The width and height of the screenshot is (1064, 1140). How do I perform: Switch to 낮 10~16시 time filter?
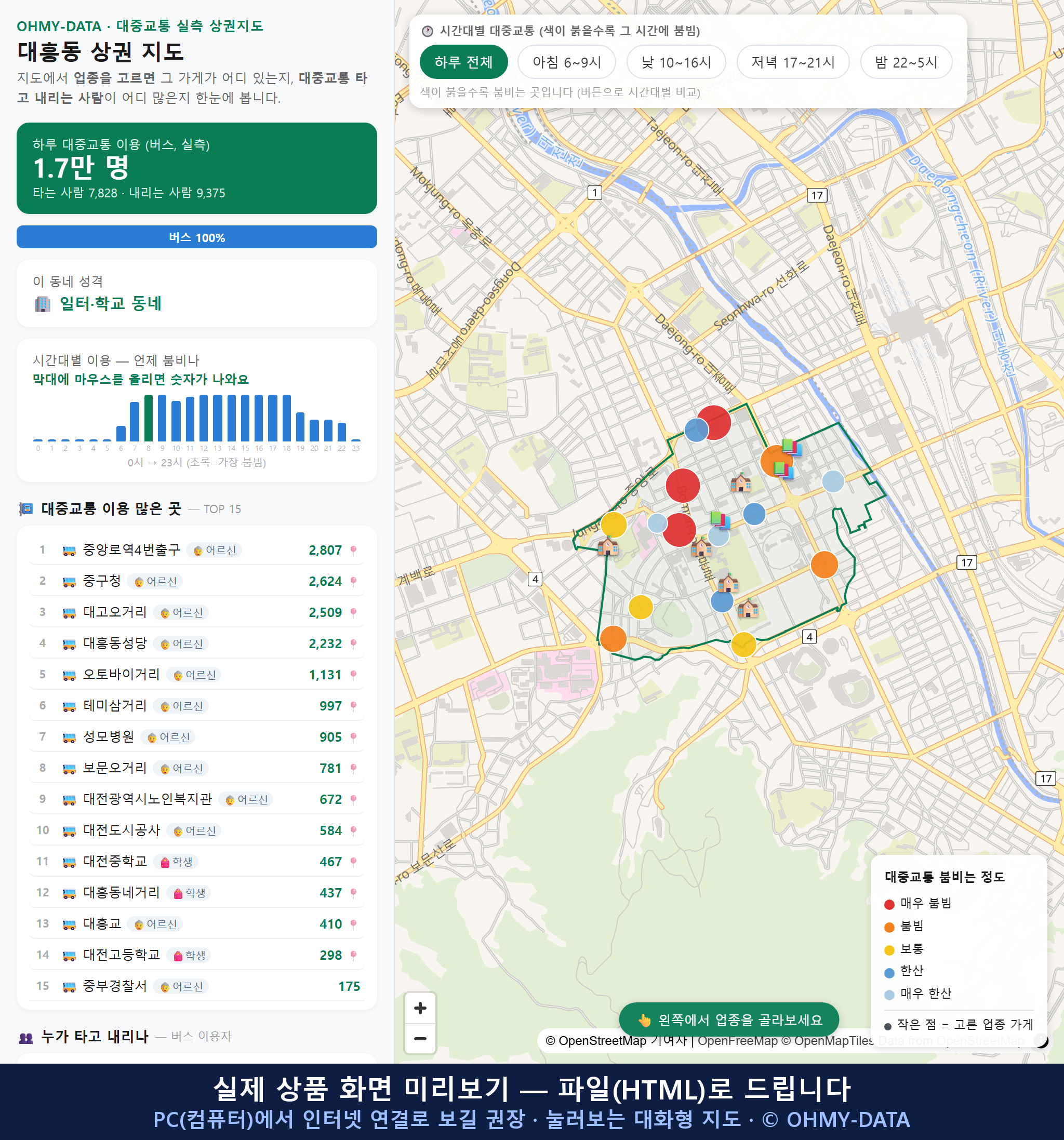(676, 62)
